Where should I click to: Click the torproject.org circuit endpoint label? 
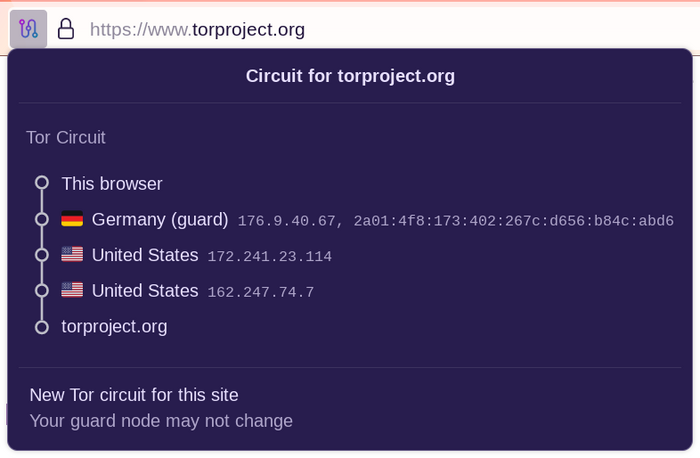click(x=114, y=327)
